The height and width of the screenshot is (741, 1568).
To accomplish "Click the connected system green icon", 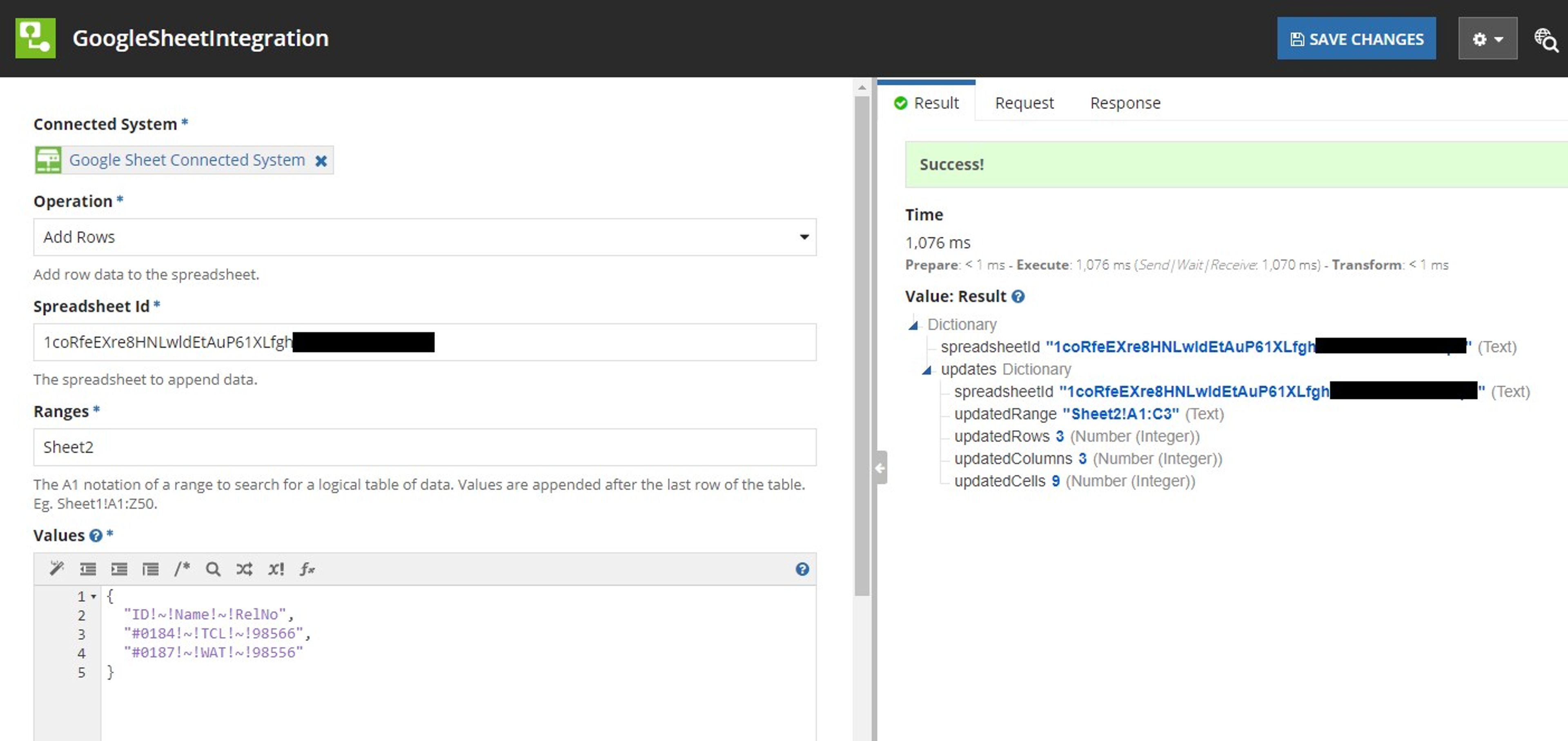I will pos(48,160).
